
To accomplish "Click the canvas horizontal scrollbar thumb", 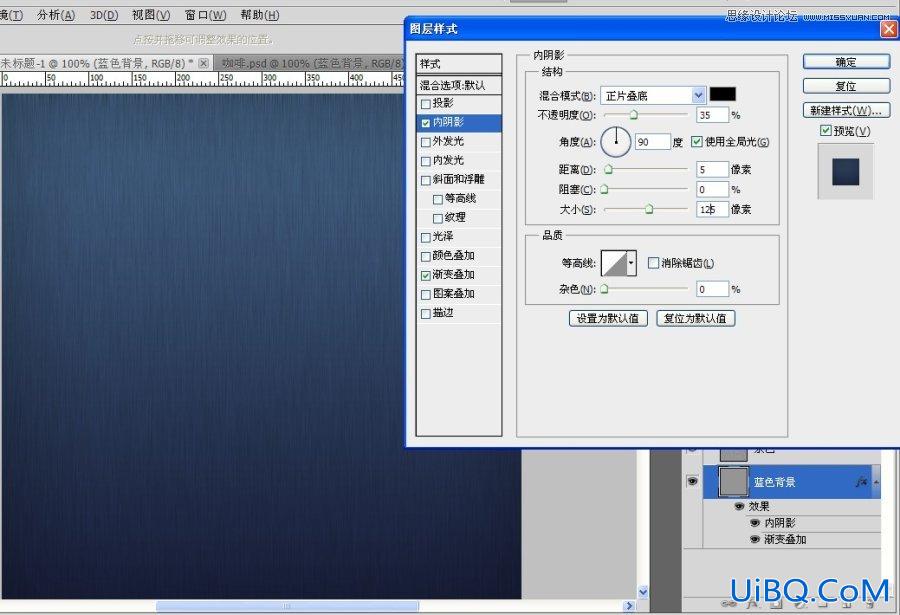I will 287,606.
